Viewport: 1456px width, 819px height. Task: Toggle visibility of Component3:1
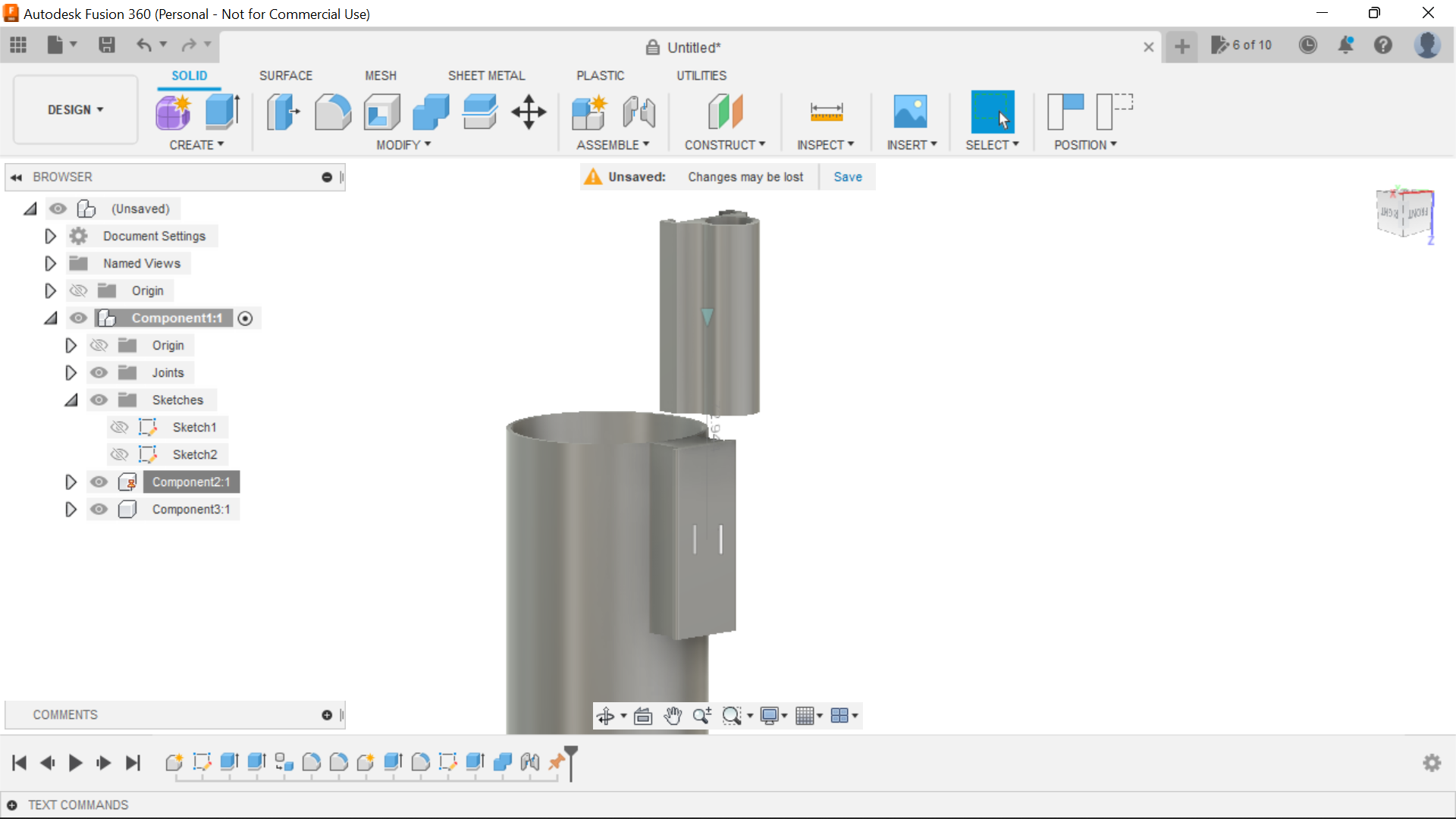pos(99,509)
